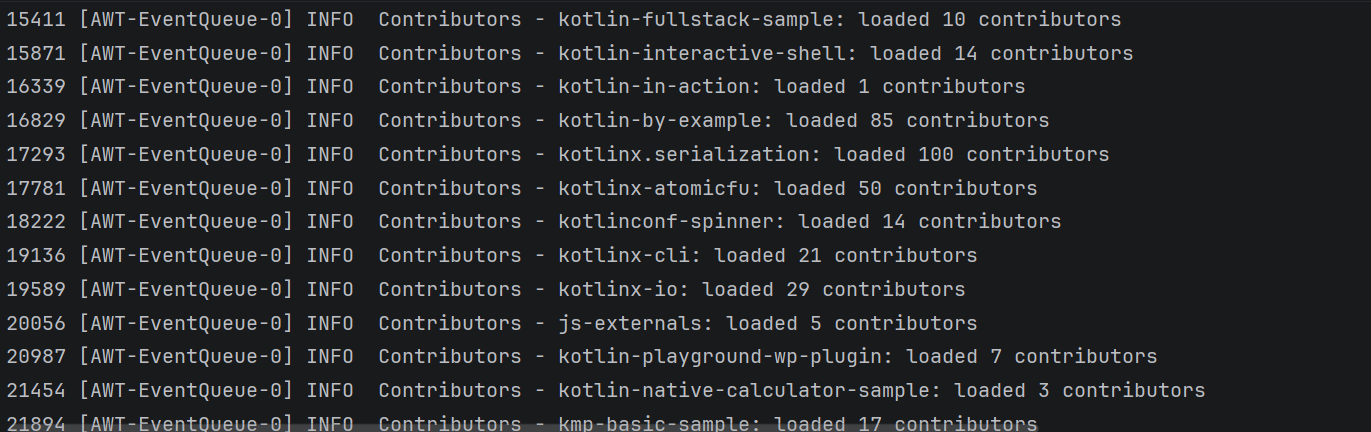Click the horizontal scrollbar at the console bottom

[520, 428]
